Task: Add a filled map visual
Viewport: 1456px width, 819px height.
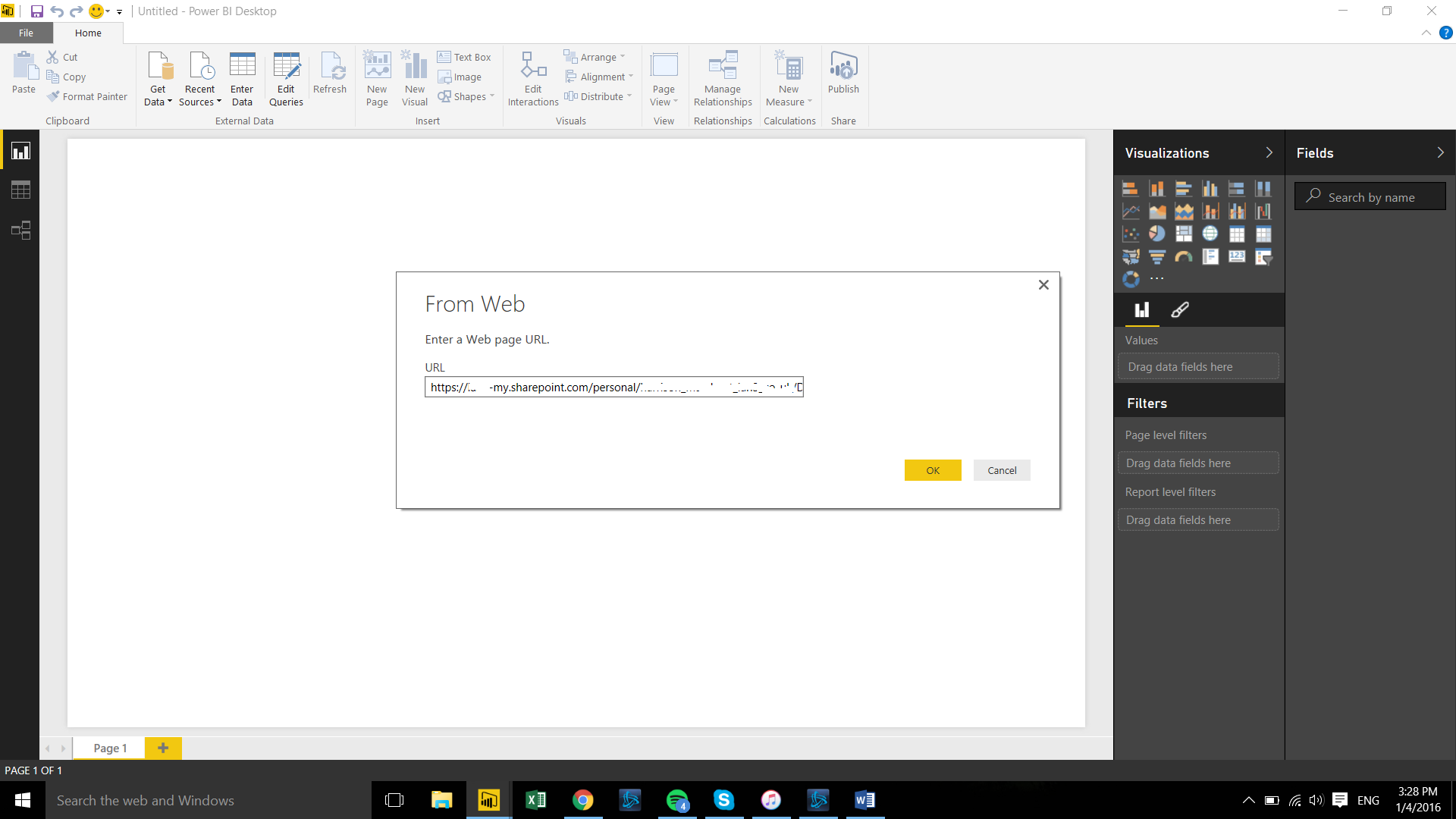Action: pos(1131,256)
